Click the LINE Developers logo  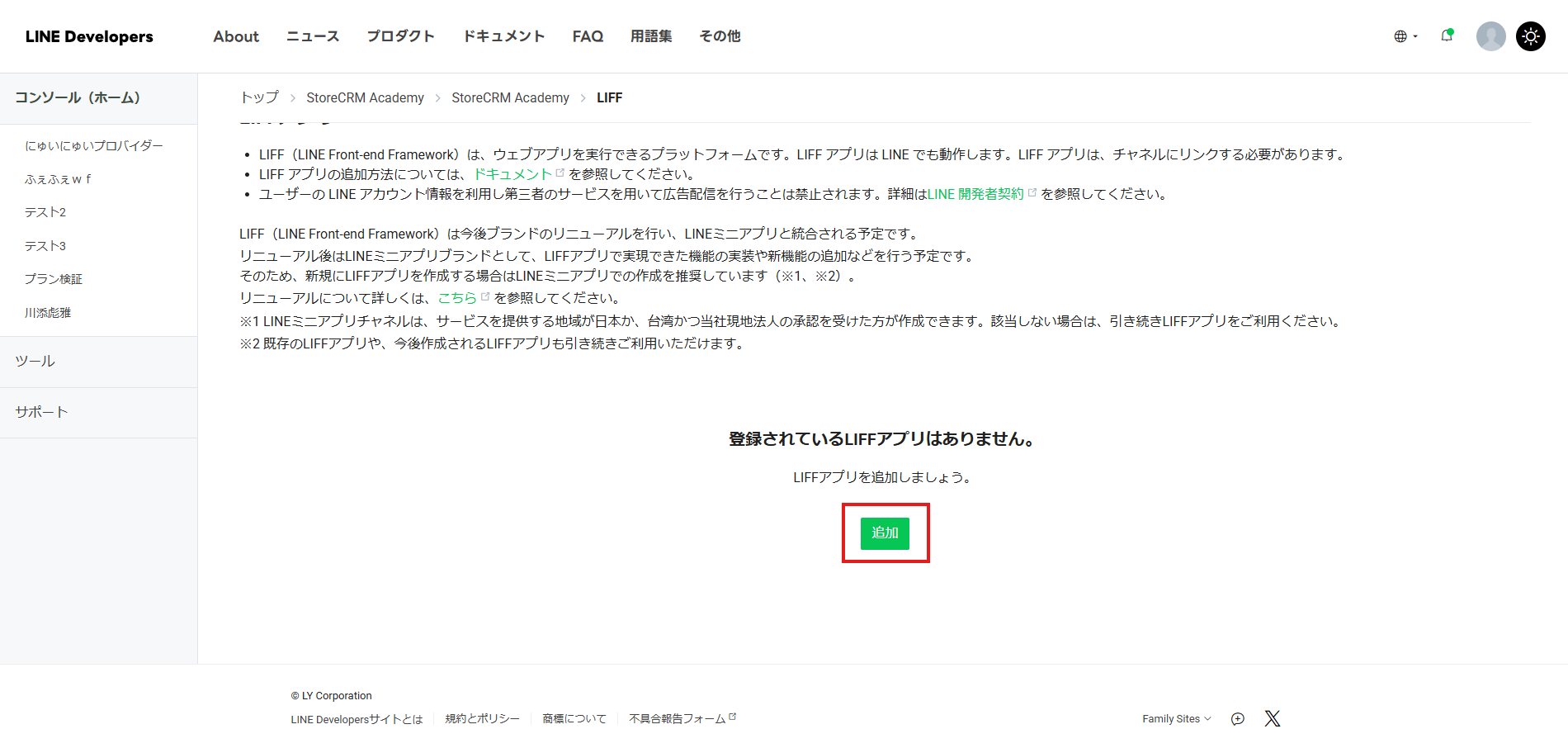pyautogui.click(x=89, y=36)
